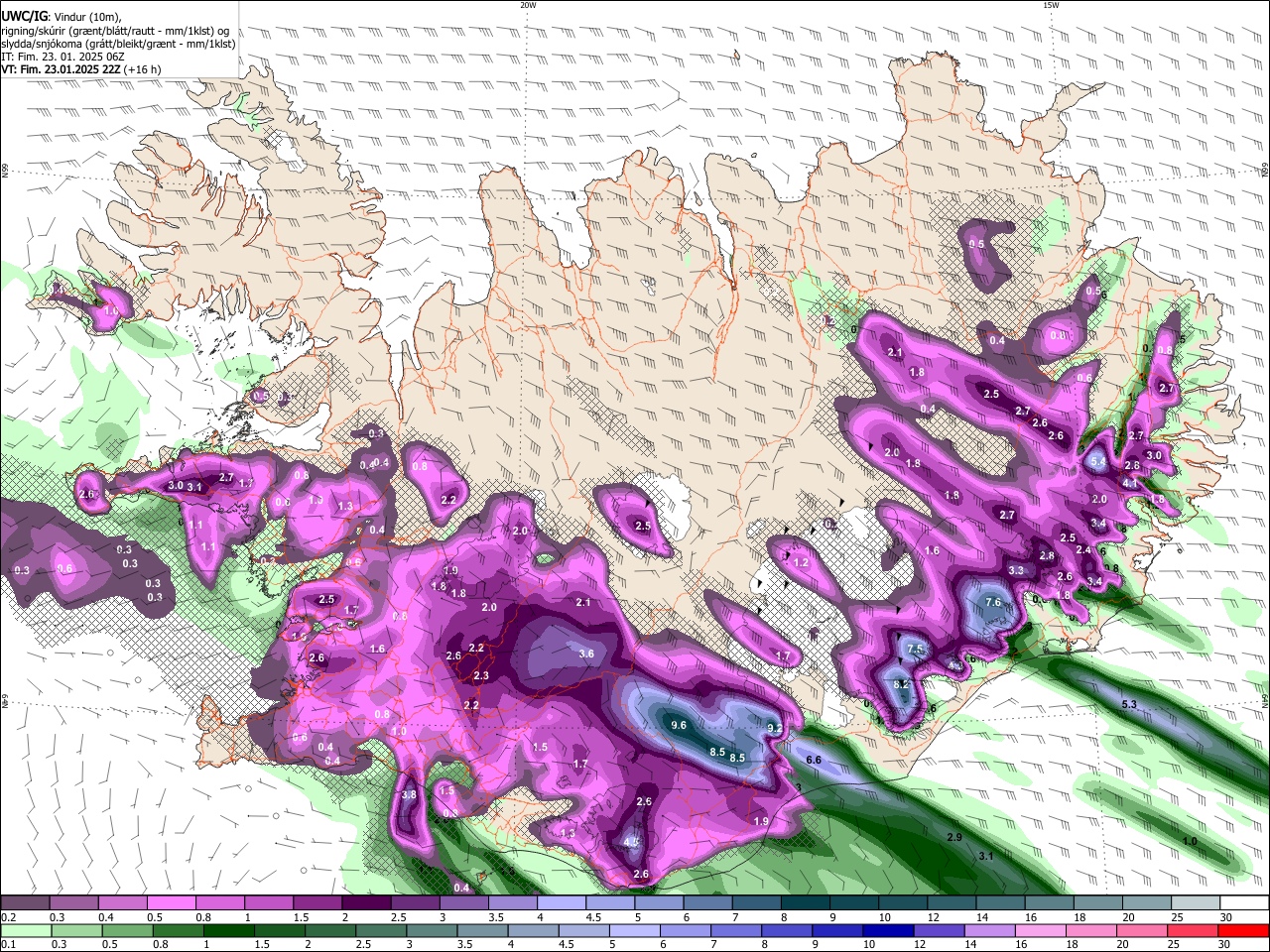
Task: Select the 7.6 precipitation value
Action: click(x=992, y=602)
